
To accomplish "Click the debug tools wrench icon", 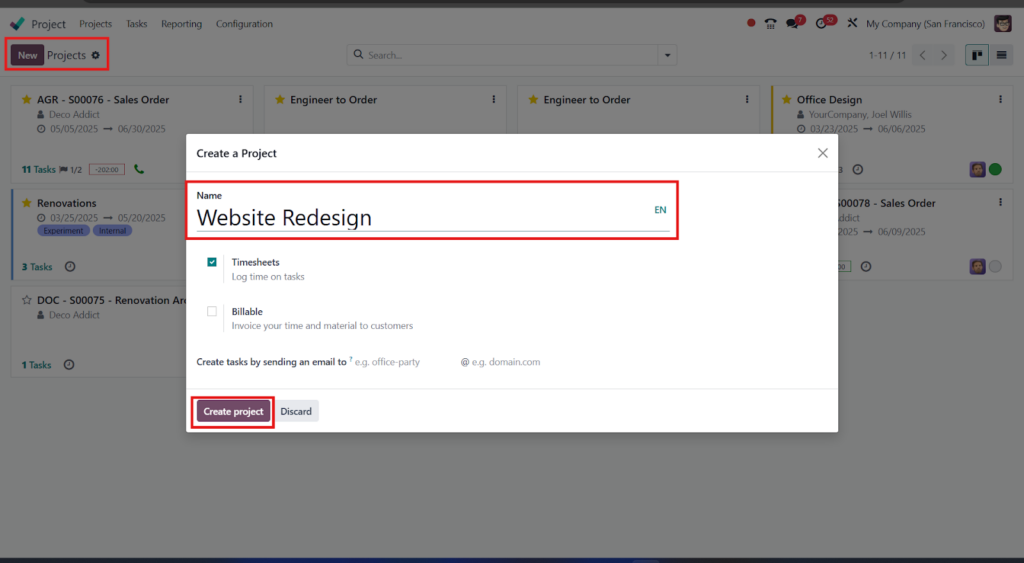I will pyautogui.click(x=852, y=24).
